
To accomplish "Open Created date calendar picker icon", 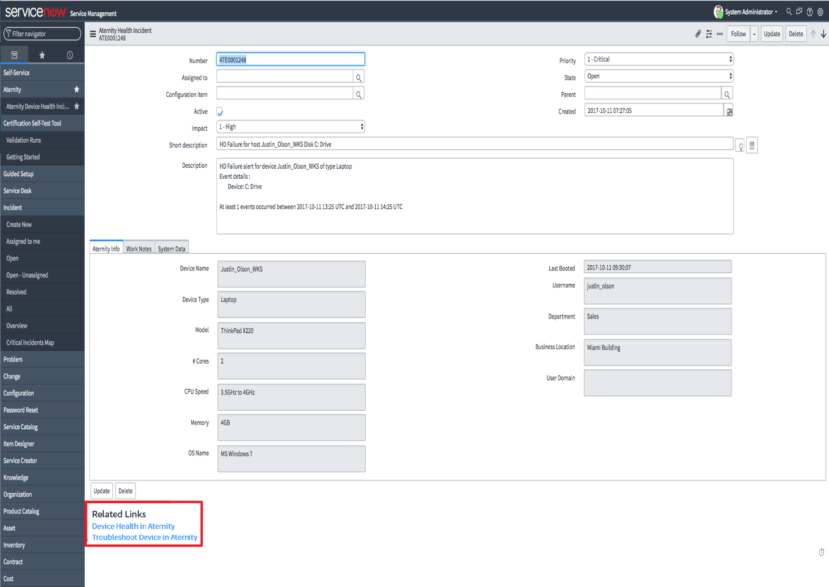I will tap(729, 111).
